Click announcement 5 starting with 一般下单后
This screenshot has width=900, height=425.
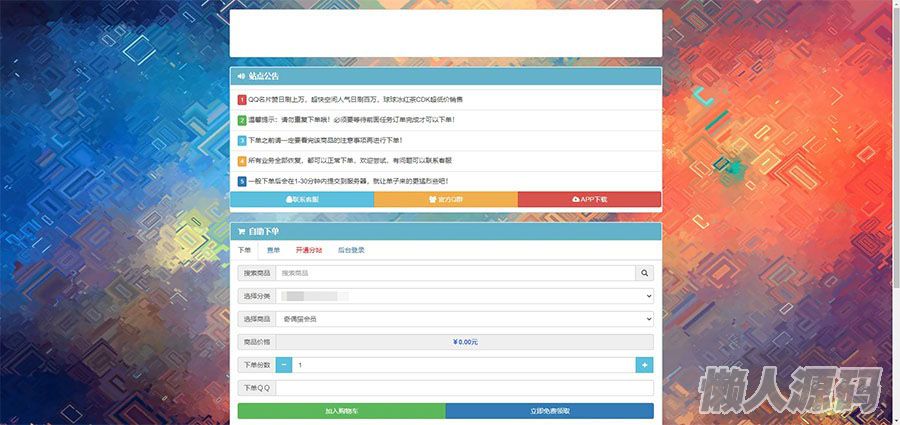[446, 181]
